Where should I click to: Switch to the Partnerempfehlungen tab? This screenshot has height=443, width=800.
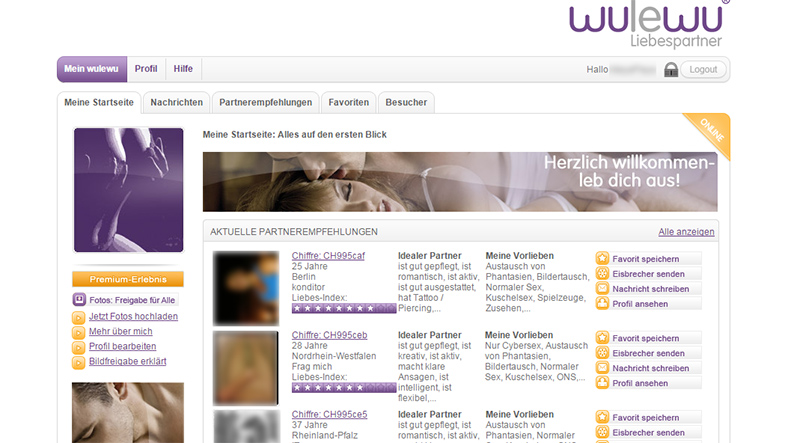(266, 103)
